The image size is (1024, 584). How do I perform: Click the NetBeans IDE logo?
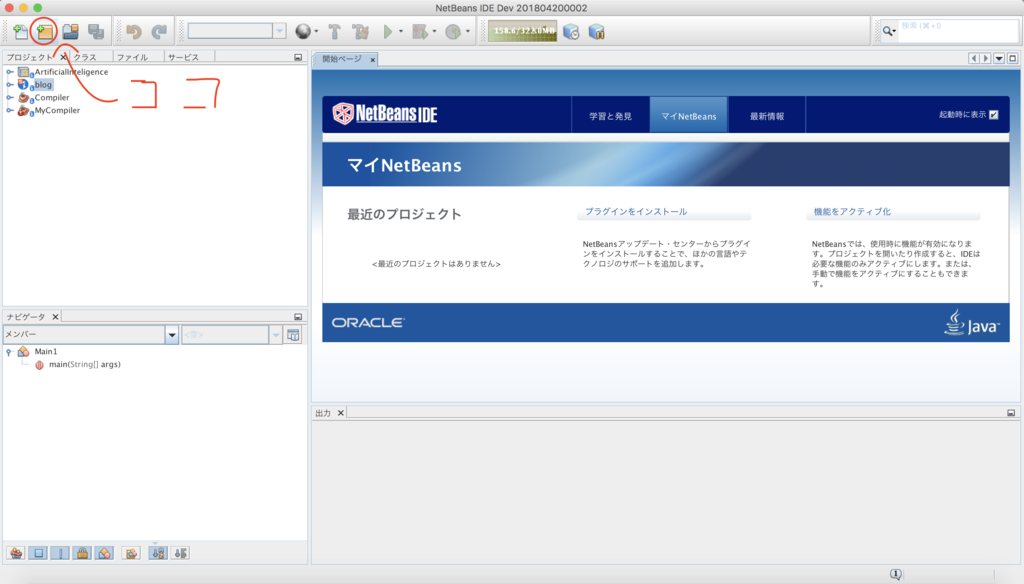(385, 114)
